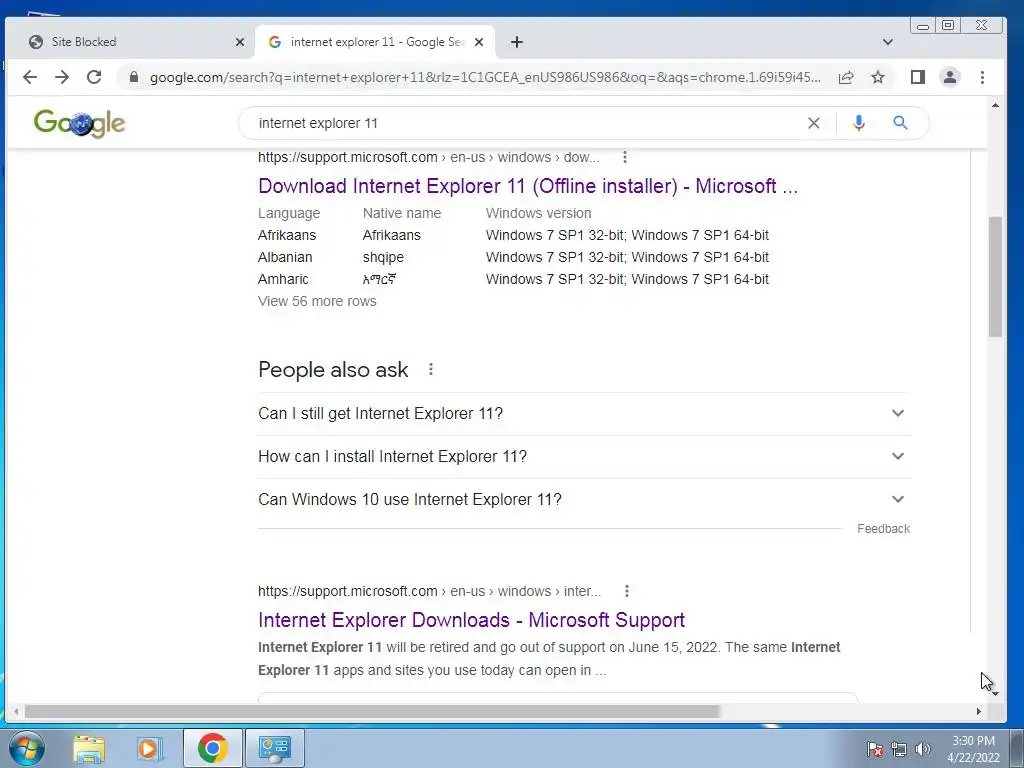This screenshot has width=1024, height=768.
Task: Open the tab search chevron in title bar
Action: tap(888, 42)
